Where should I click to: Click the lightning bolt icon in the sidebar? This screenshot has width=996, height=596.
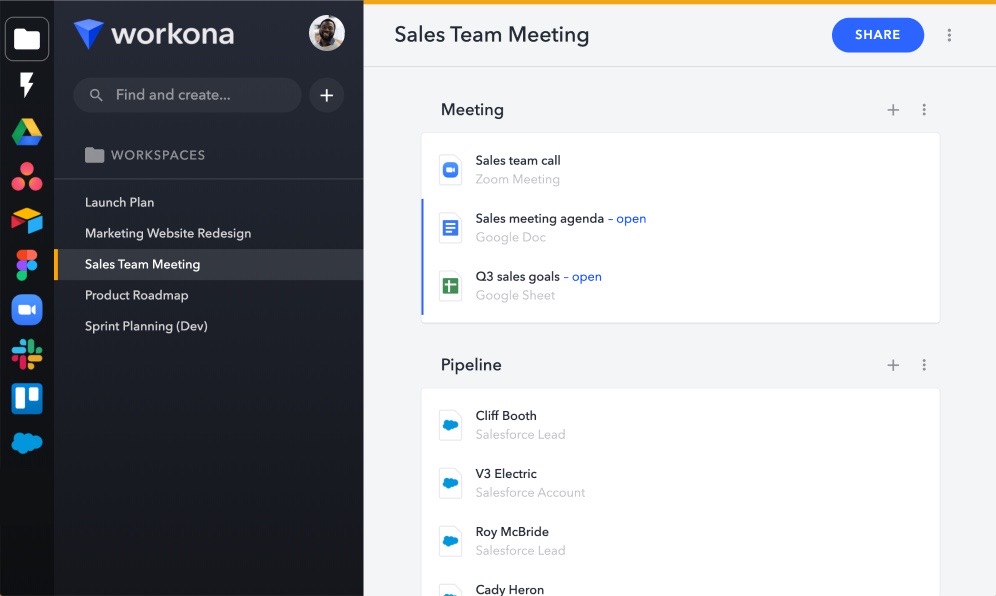[x=26, y=86]
